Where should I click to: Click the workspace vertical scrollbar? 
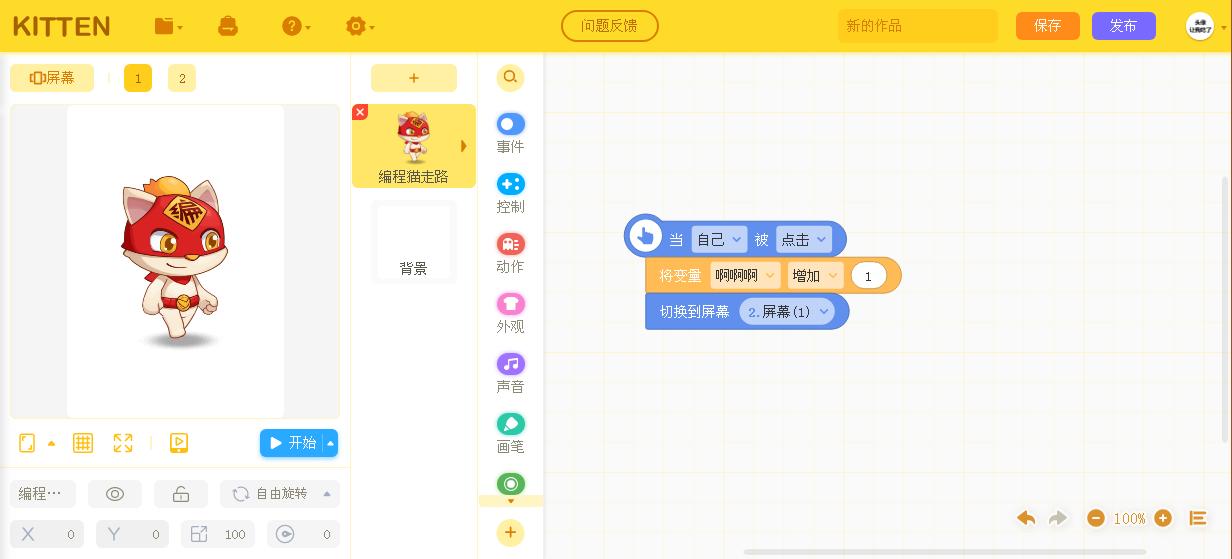tap(1226, 310)
